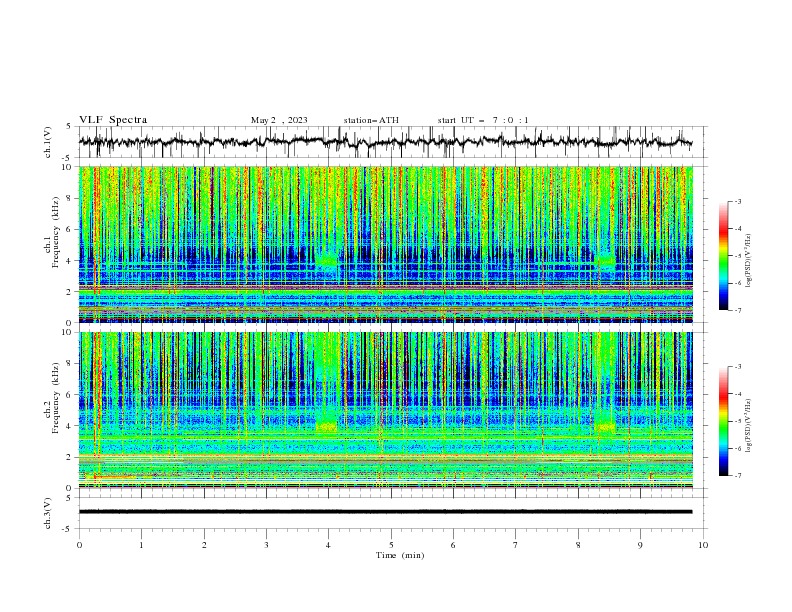Click the "ch.1(V)" waveform axis label

[48, 142]
